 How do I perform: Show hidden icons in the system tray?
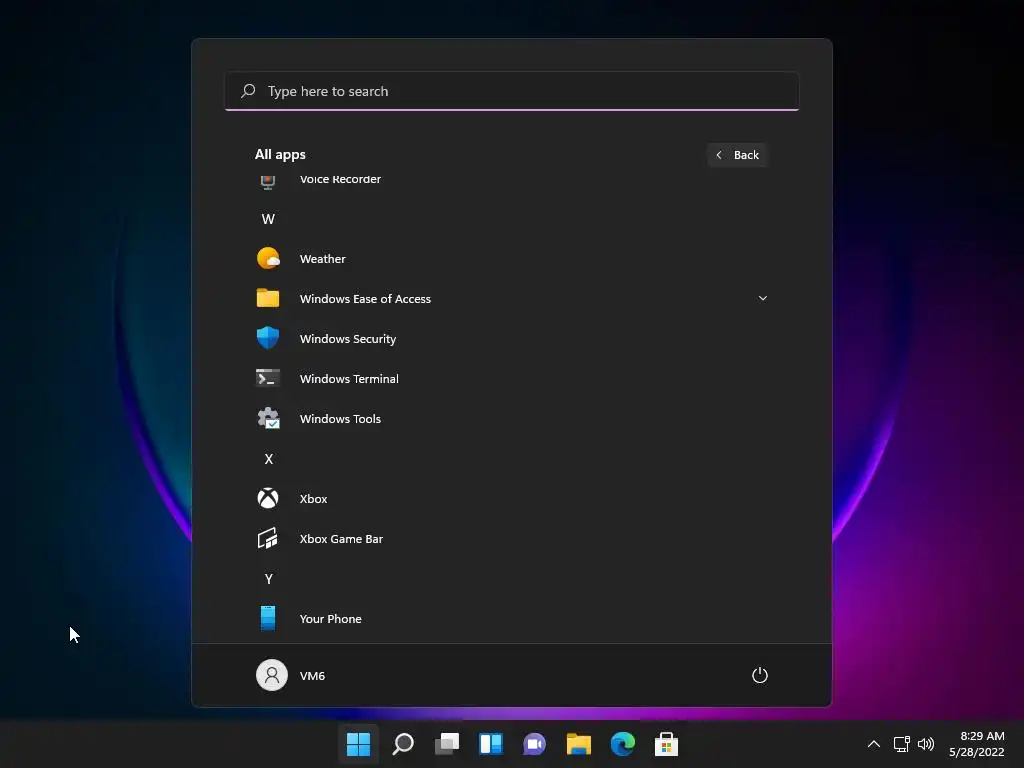(x=874, y=744)
